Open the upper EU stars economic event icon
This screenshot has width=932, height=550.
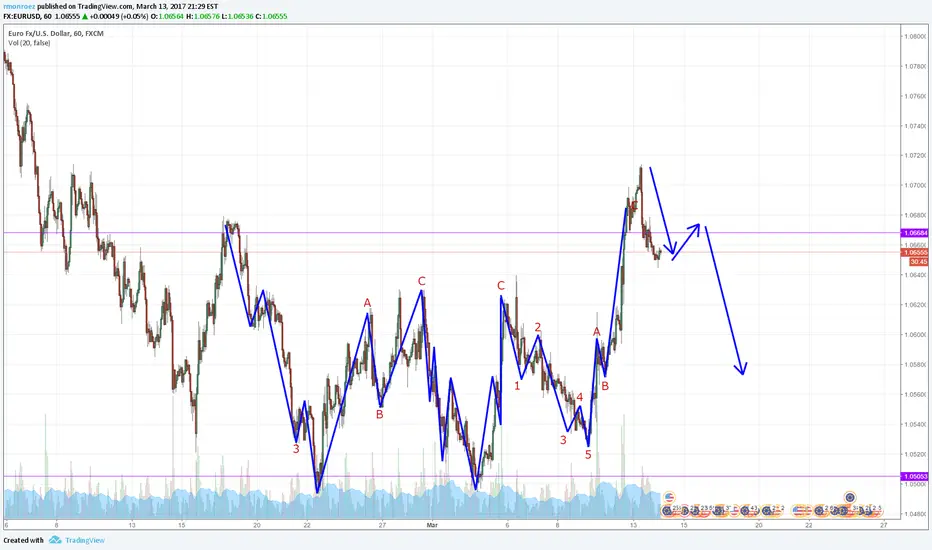(x=850, y=497)
